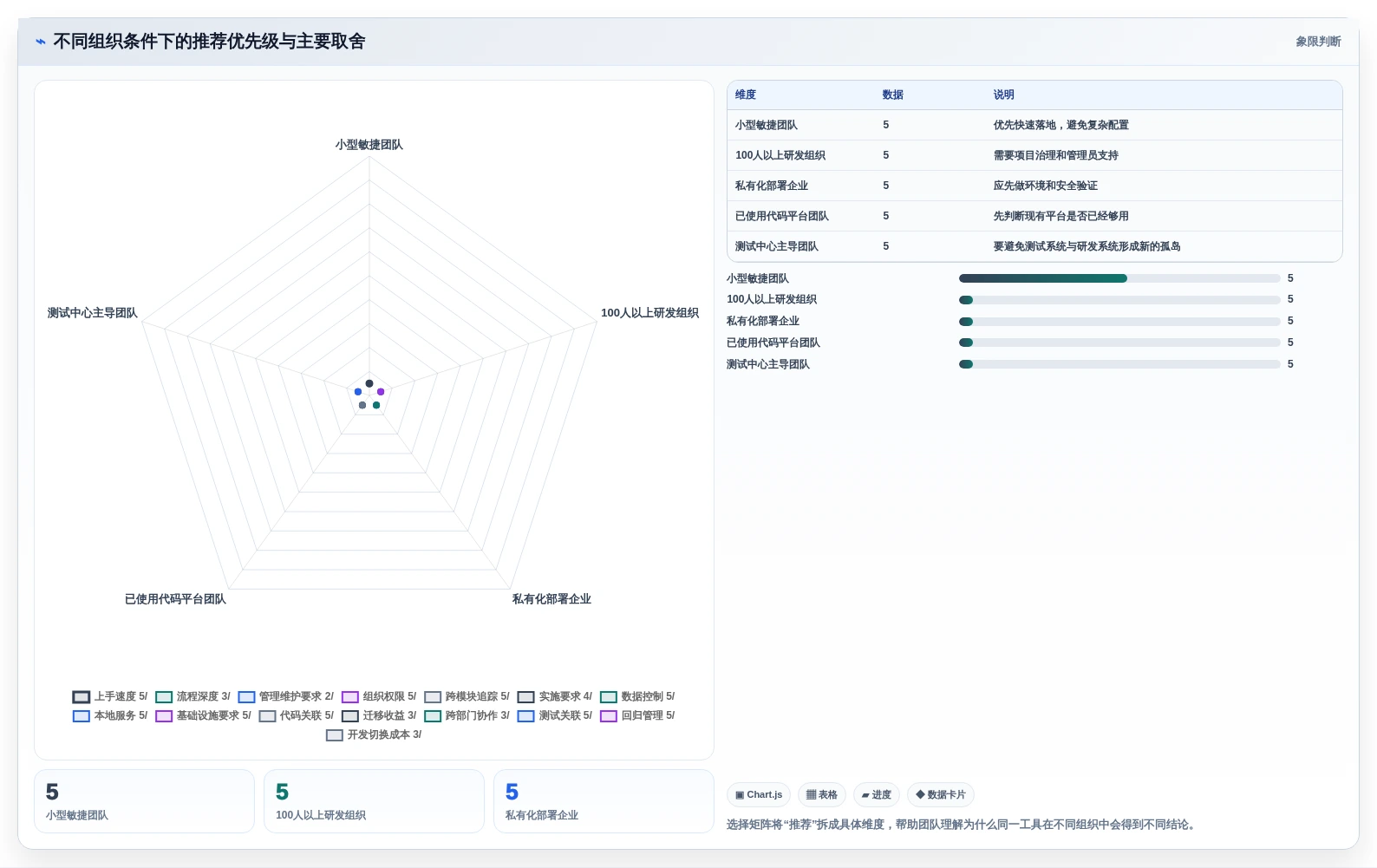1377x868 pixels.
Task: Hide the 代码关联 5/ dataset in legend
Action: point(296,715)
